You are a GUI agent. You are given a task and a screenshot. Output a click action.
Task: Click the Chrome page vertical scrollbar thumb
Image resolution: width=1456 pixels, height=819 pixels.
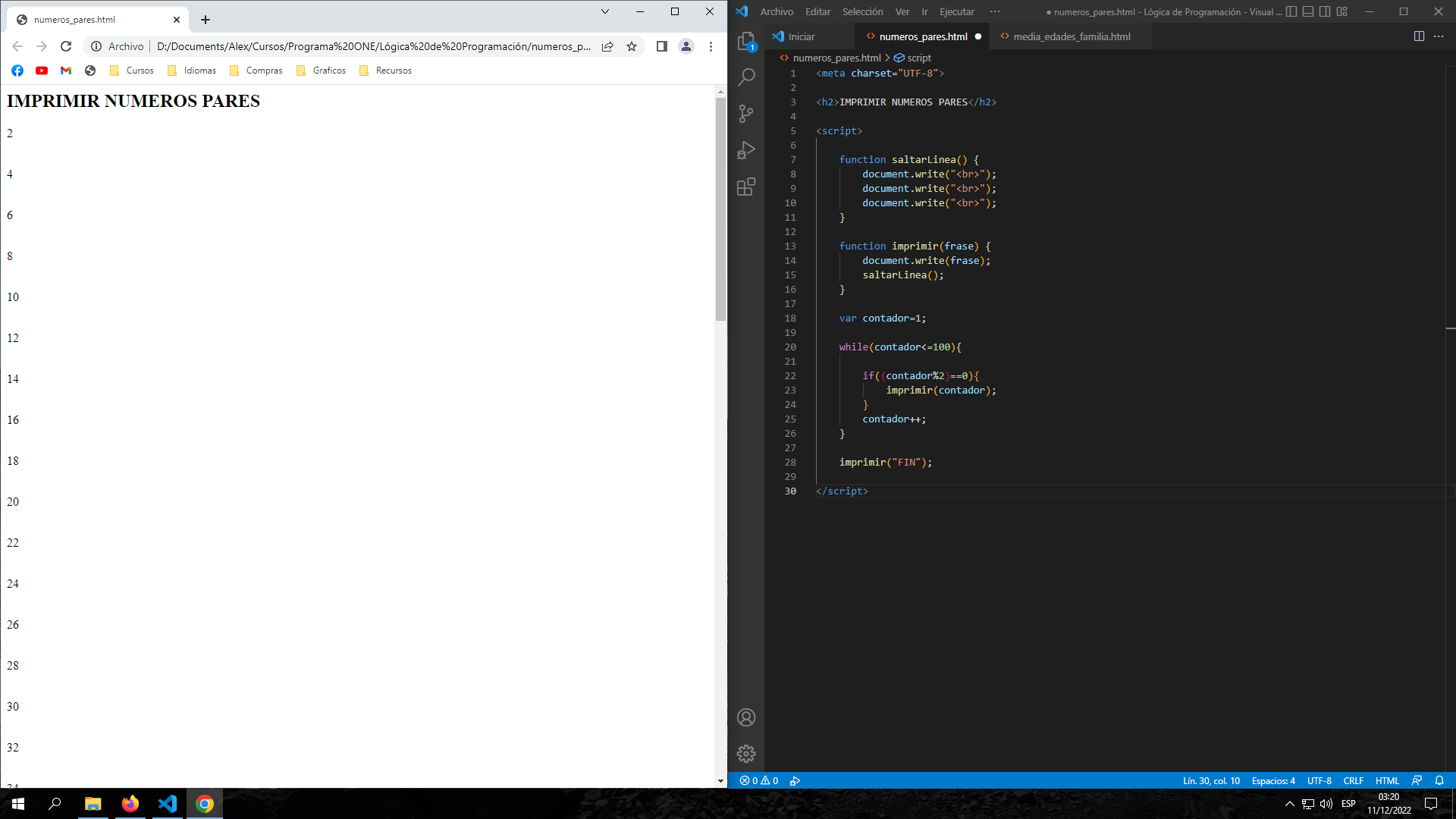coord(720,209)
